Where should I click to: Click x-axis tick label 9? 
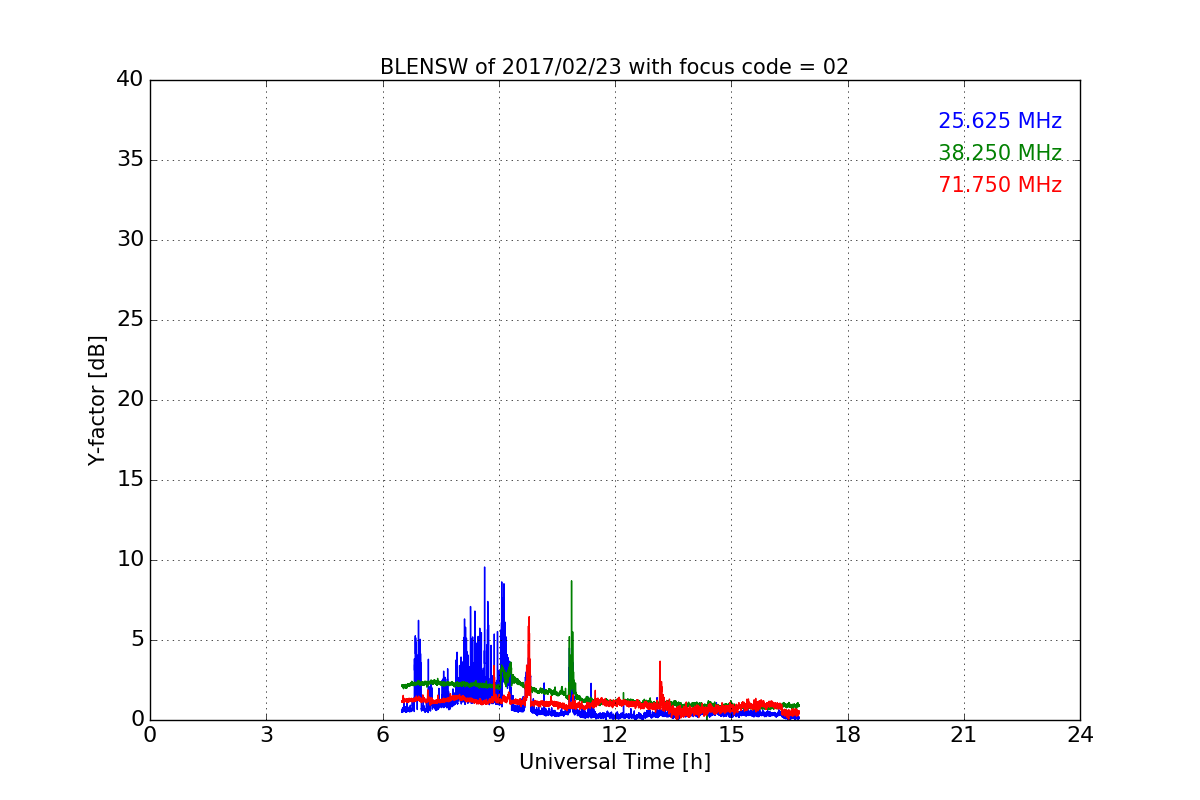(x=499, y=735)
